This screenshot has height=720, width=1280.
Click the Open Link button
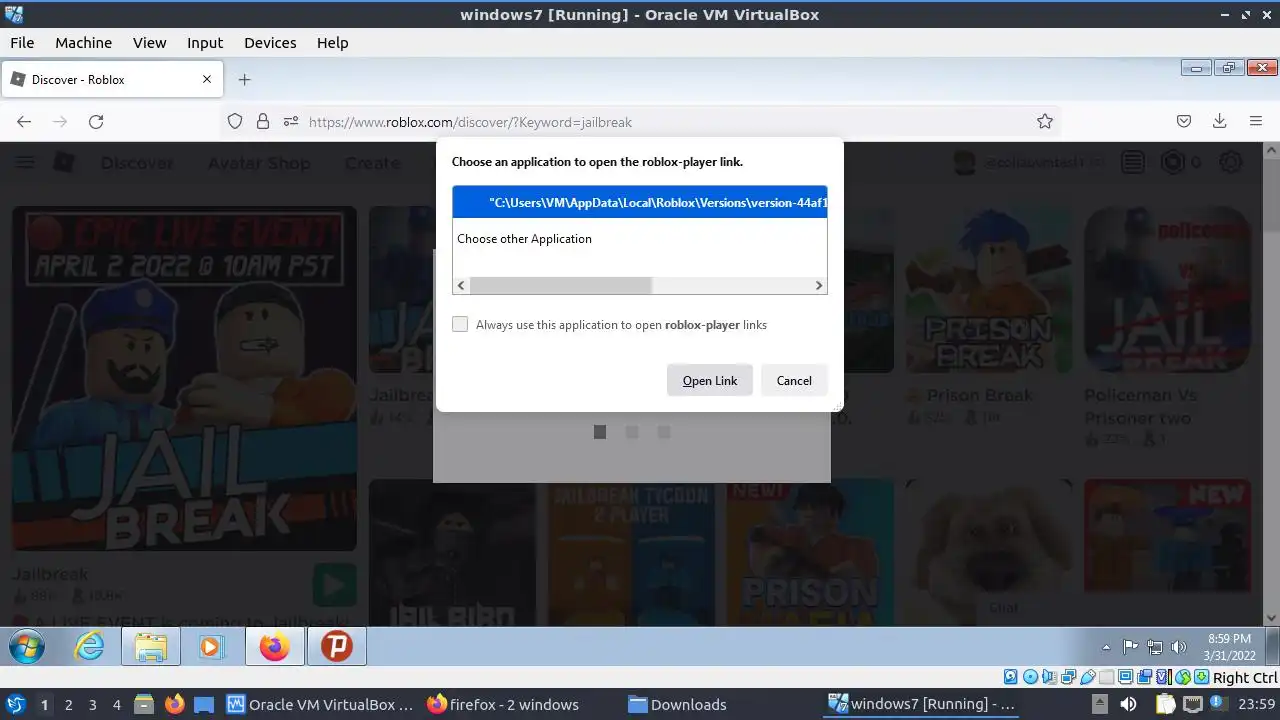pos(710,380)
